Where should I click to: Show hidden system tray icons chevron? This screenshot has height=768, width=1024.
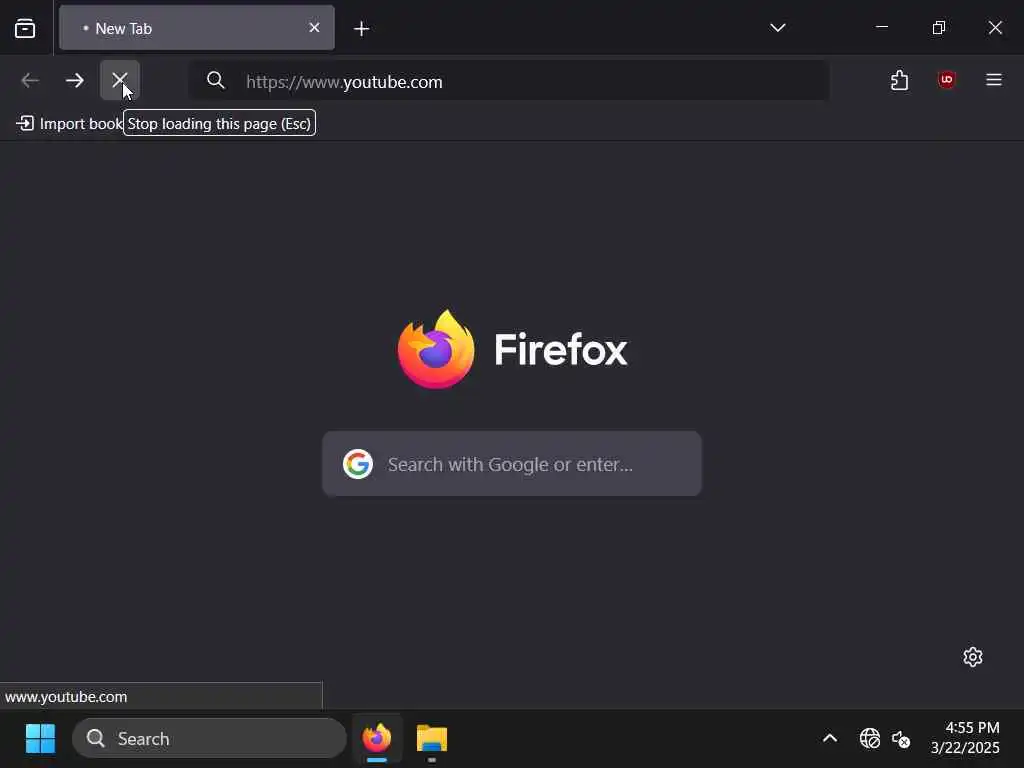click(829, 739)
